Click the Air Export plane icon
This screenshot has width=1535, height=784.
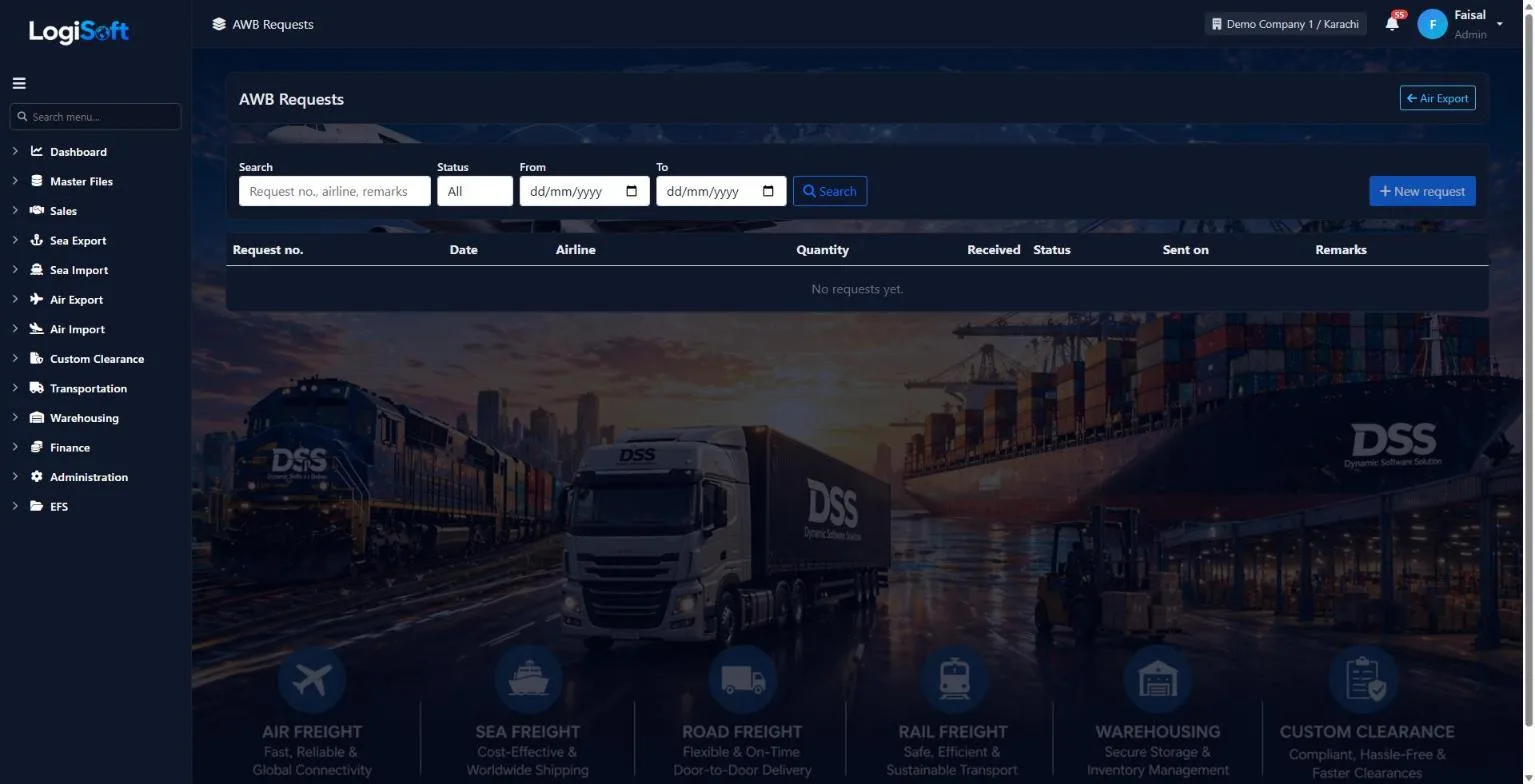[x=37, y=299]
